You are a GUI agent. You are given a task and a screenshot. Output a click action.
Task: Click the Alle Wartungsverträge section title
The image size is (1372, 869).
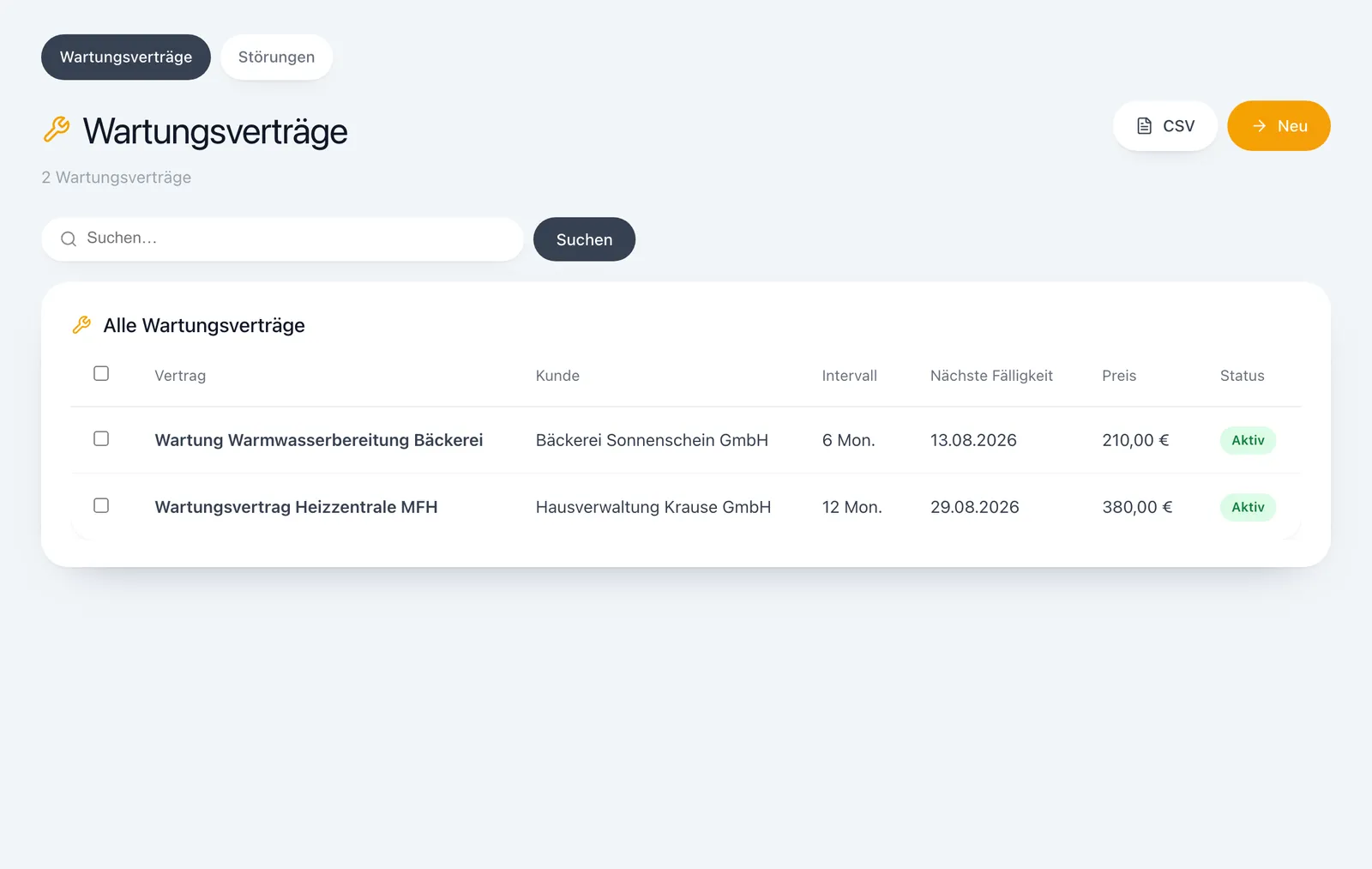[x=204, y=325]
